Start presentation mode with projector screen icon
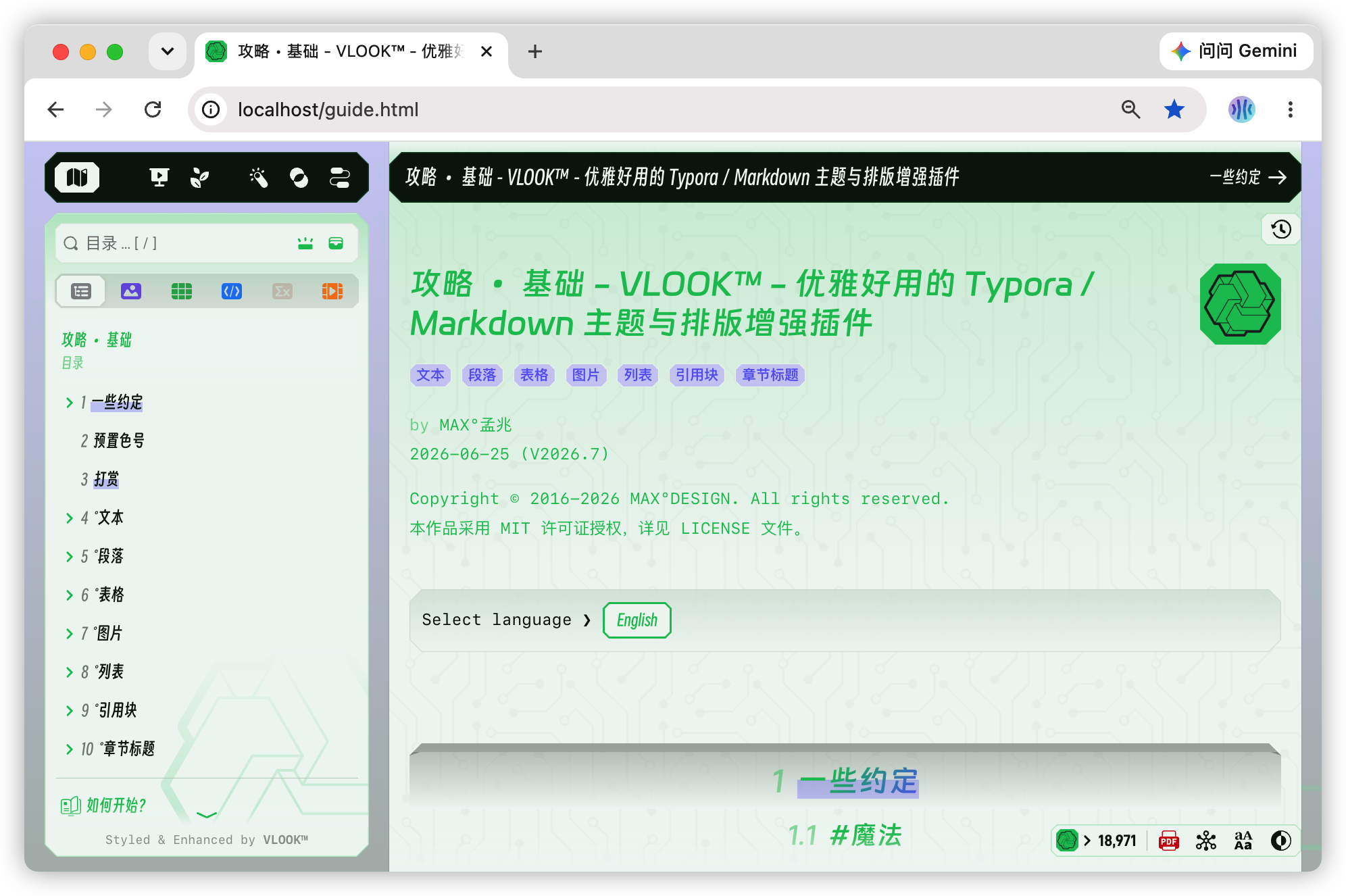 pos(159,178)
